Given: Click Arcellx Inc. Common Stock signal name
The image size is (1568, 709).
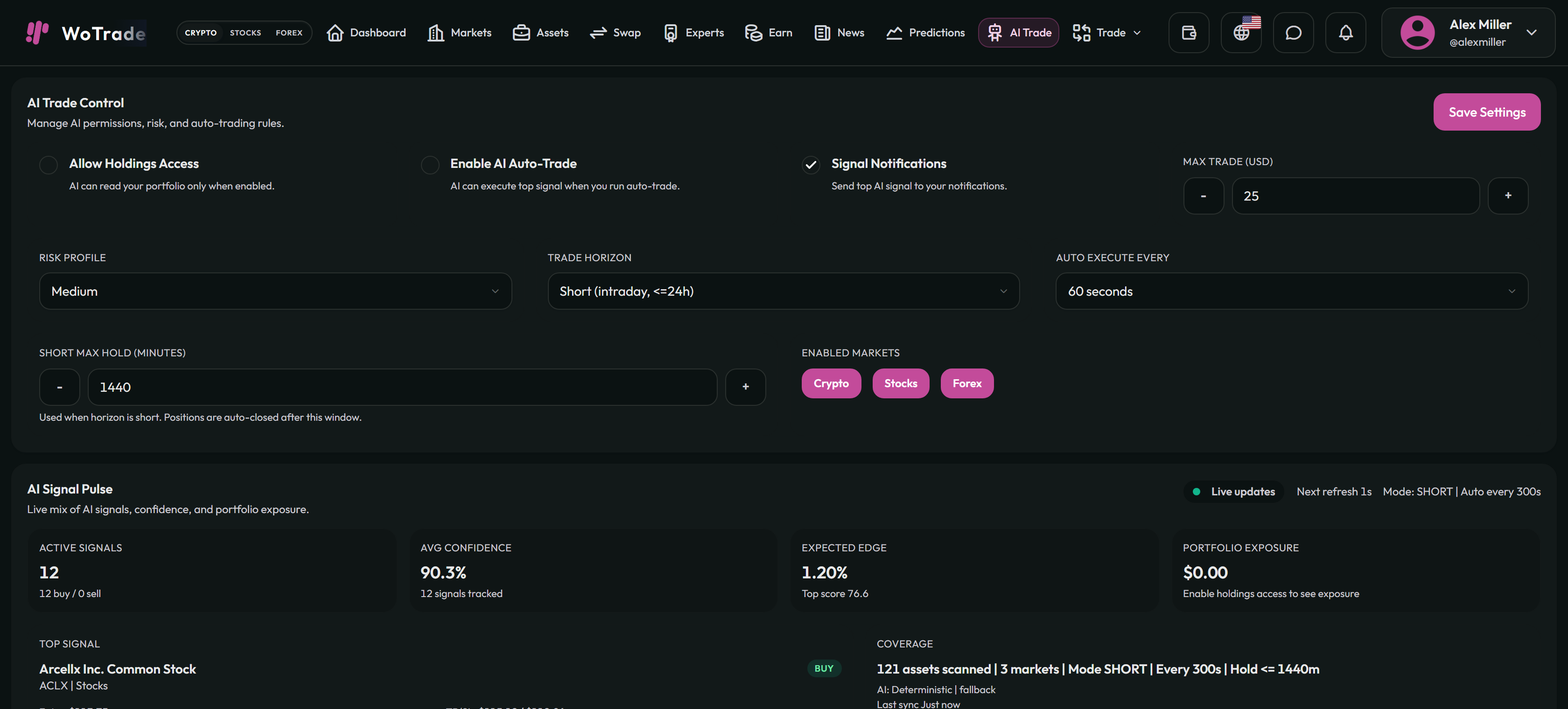Looking at the screenshot, I should point(118,669).
